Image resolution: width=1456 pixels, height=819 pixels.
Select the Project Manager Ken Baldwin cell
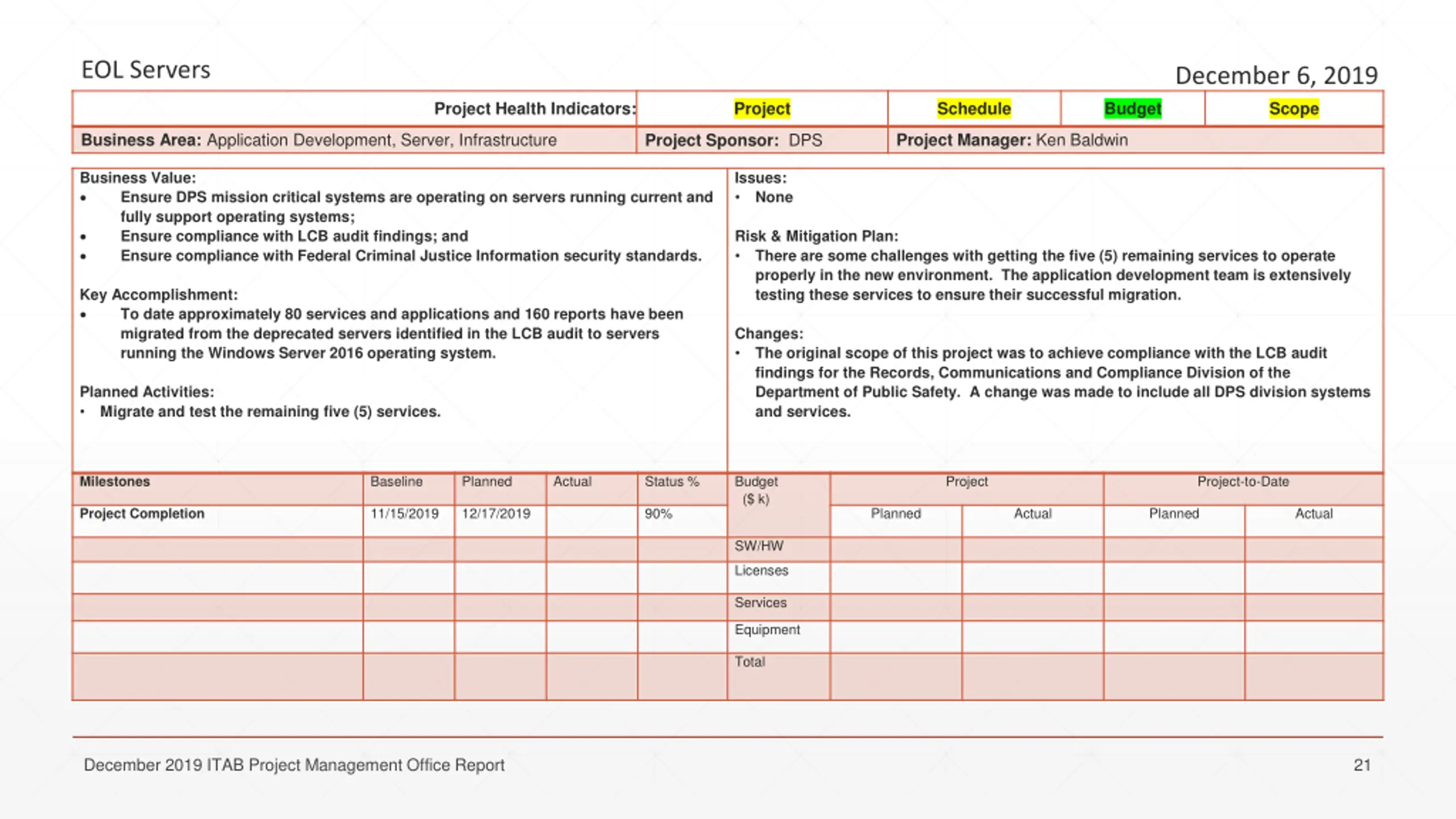click(x=1135, y=140)
